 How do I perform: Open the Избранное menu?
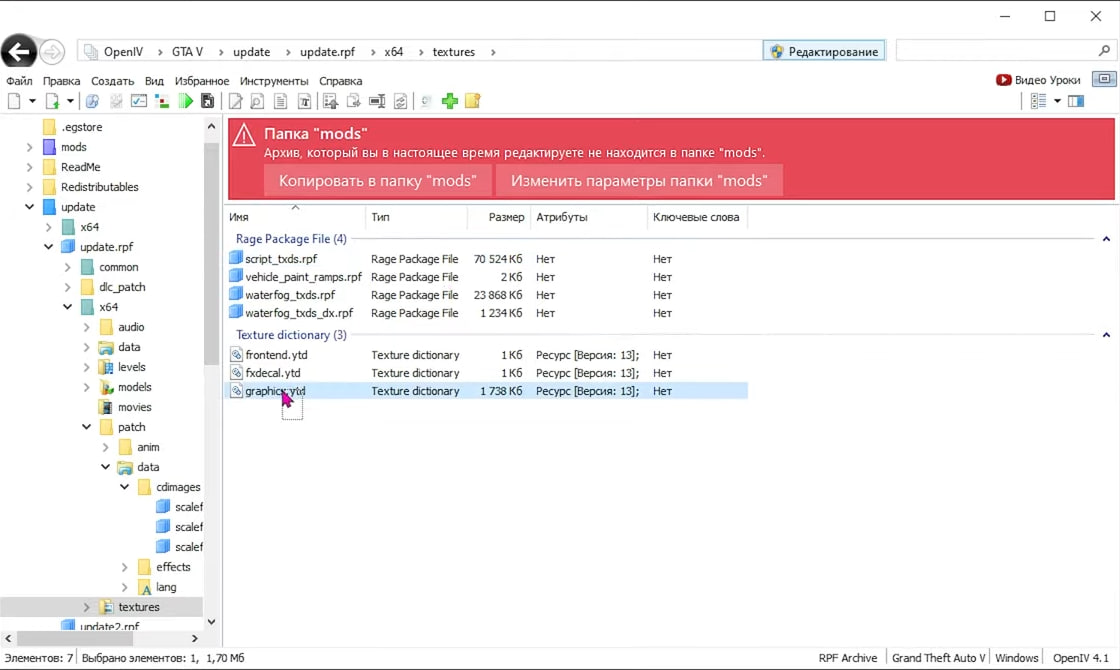pos(202,81)
